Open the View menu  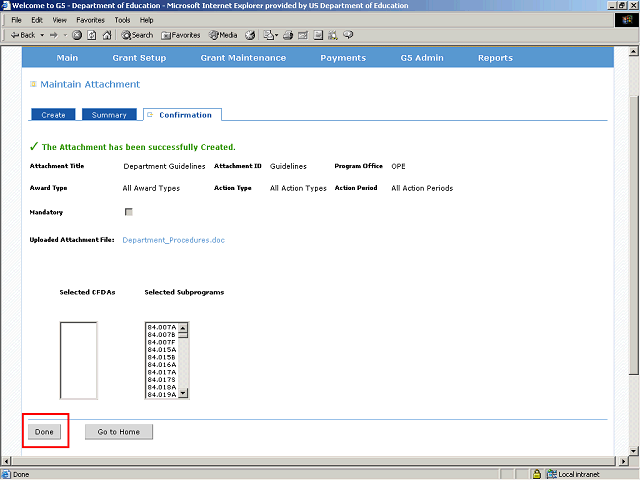pyautogui.click(x=59, y=20)
